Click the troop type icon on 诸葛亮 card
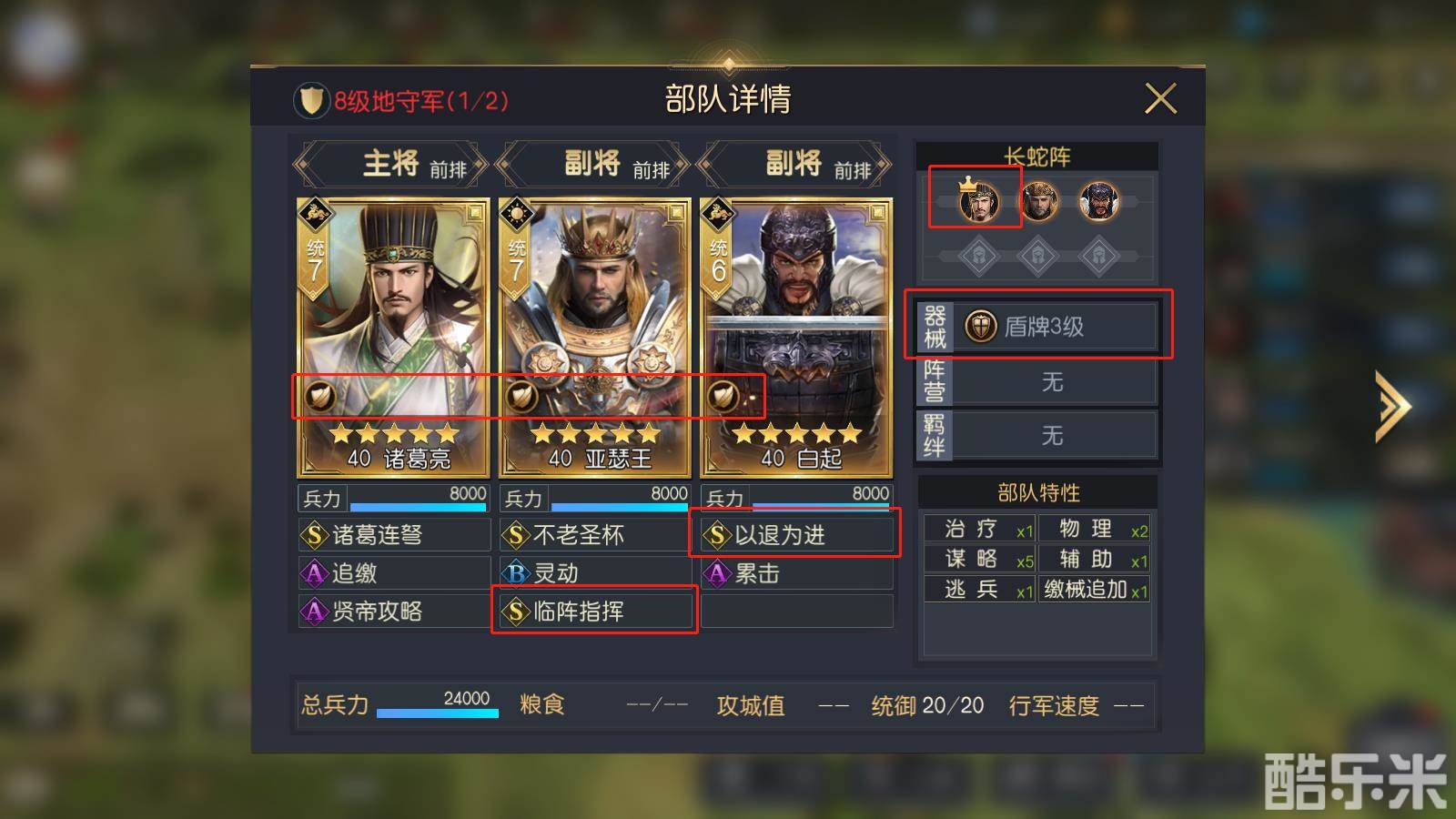The width and height of the screenshot is (1456, 819). (x=319, y=396)
